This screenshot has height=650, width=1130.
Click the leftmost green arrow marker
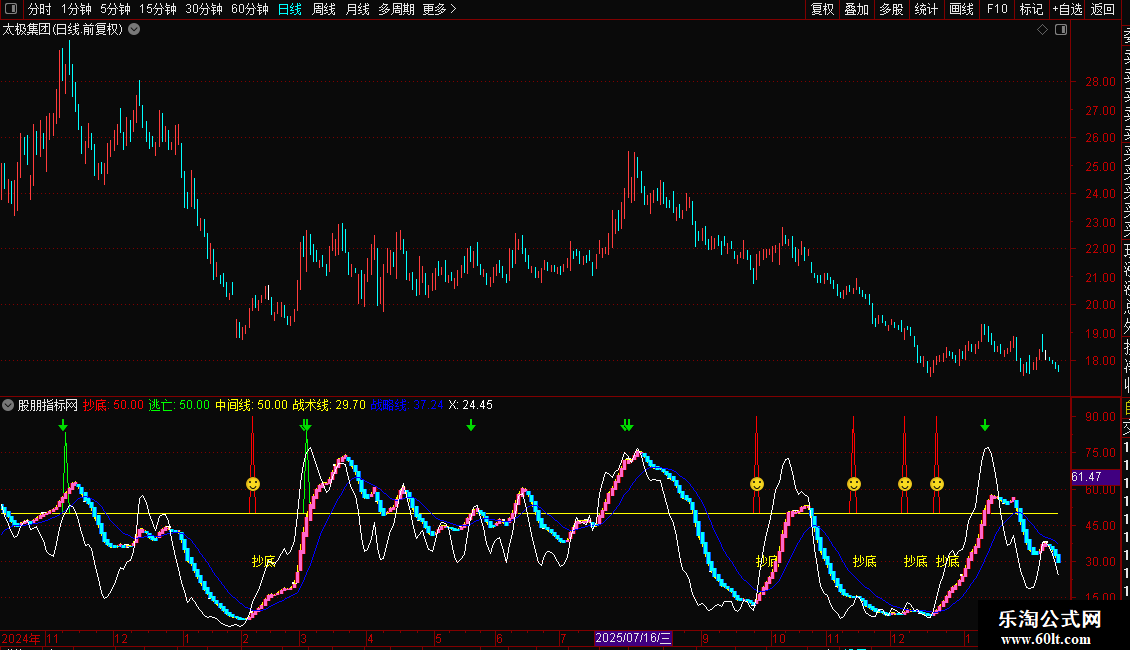tap(64, 426)
